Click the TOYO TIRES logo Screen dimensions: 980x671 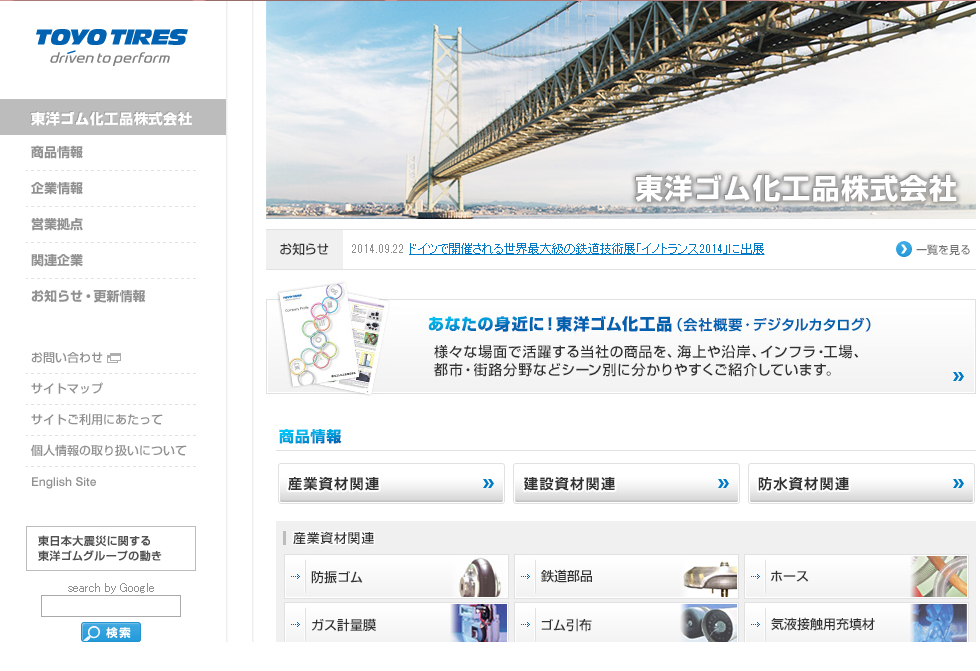point(111,47)
